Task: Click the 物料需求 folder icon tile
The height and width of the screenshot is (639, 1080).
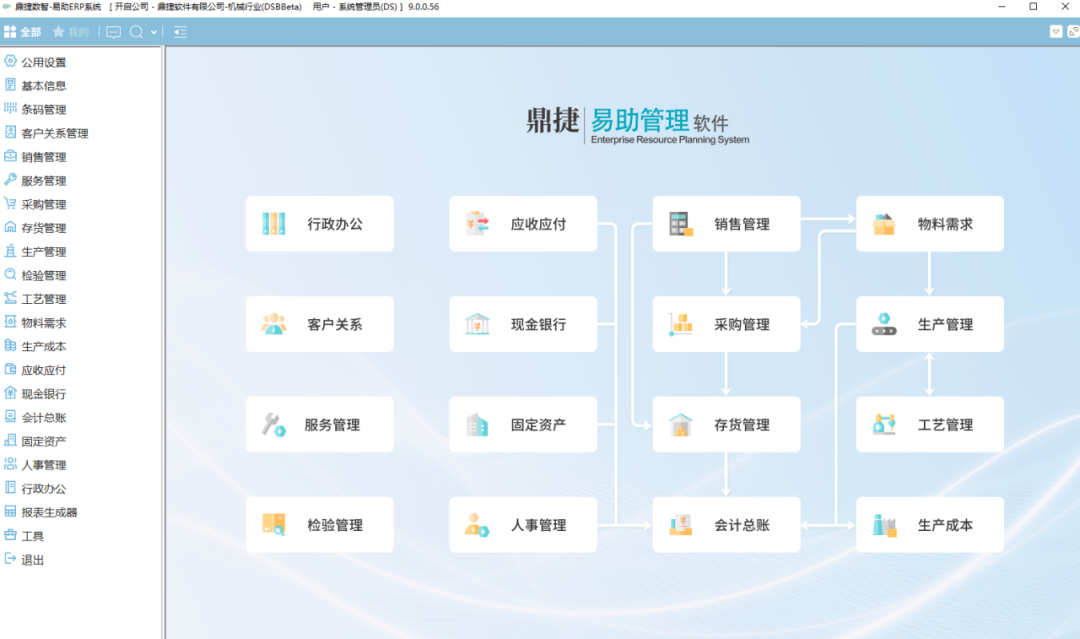Action: [884, 223]
